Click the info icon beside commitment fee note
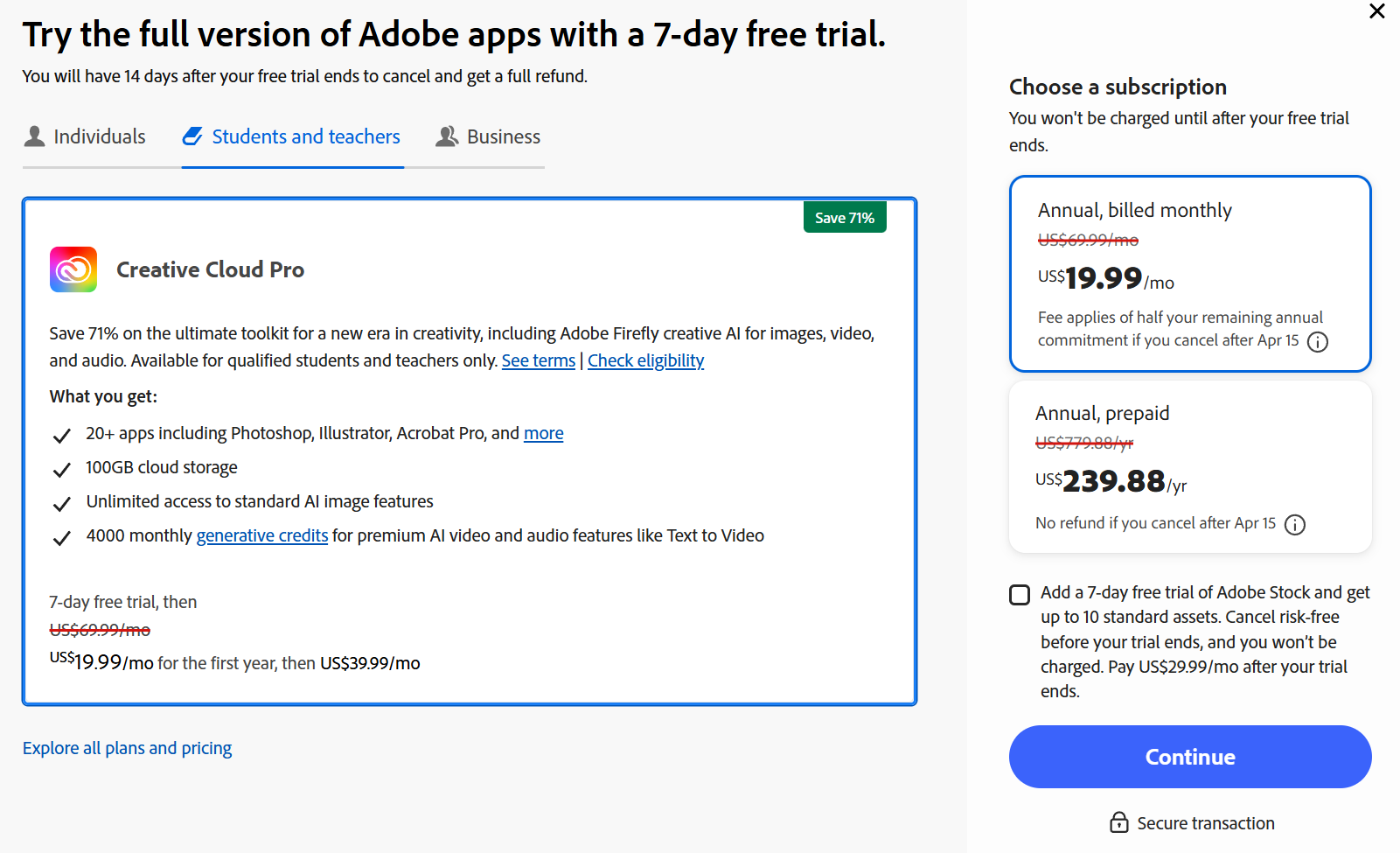The height and width of the screenshot is (853, 1400). click(1317, 342)
